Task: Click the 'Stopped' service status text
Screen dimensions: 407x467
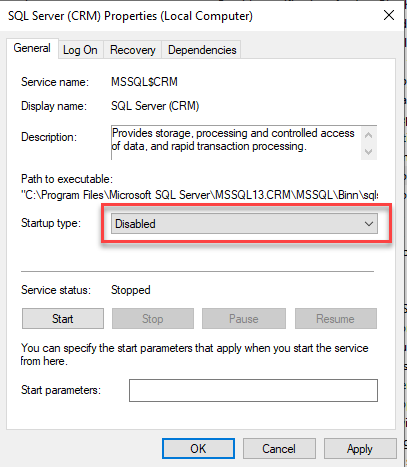Action: coord(131,290)
